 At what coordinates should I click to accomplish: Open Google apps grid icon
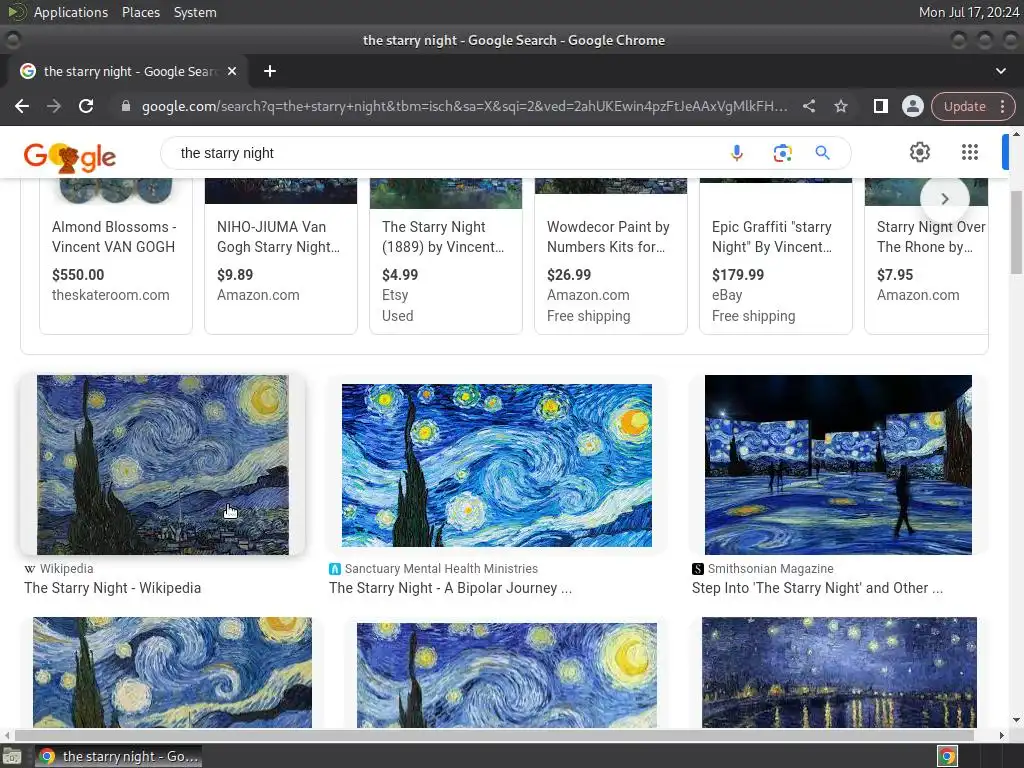[970, 152]
